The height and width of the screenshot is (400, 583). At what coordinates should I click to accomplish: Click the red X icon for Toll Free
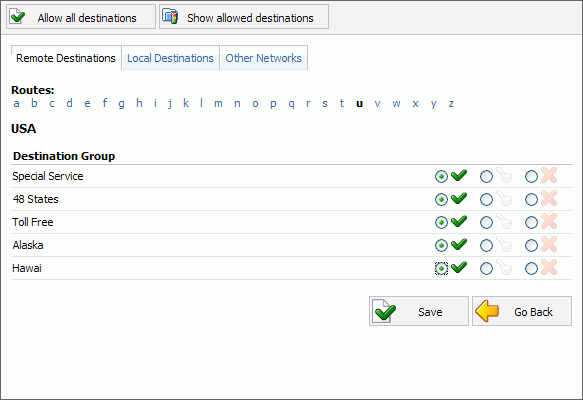coord(549,222)
